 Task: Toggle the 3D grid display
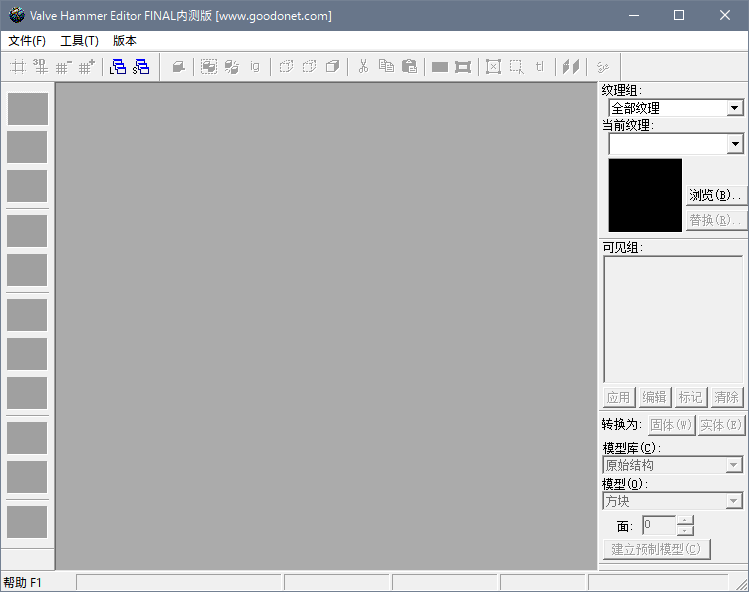click(x=41, y=66)
